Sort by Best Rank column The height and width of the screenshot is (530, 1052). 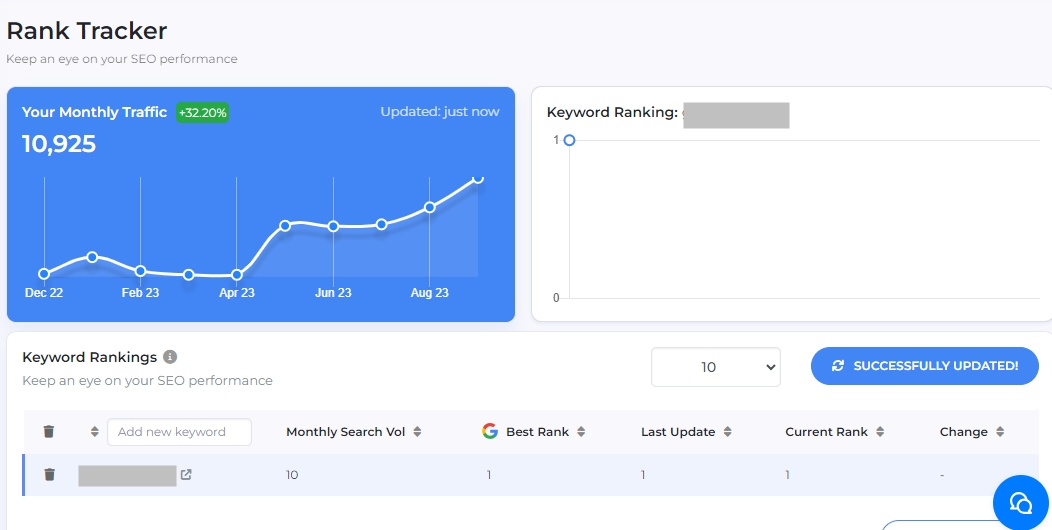(581, 432)
